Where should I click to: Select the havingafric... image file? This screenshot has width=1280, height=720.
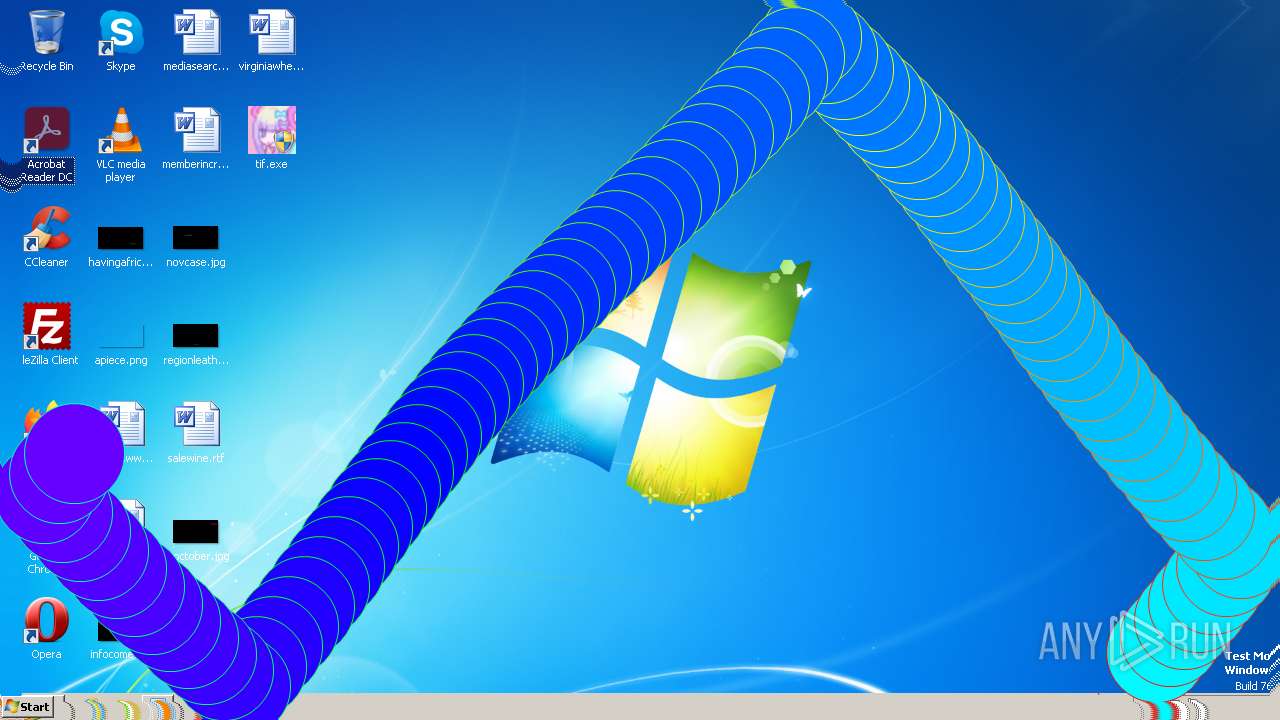click(120, 247)
